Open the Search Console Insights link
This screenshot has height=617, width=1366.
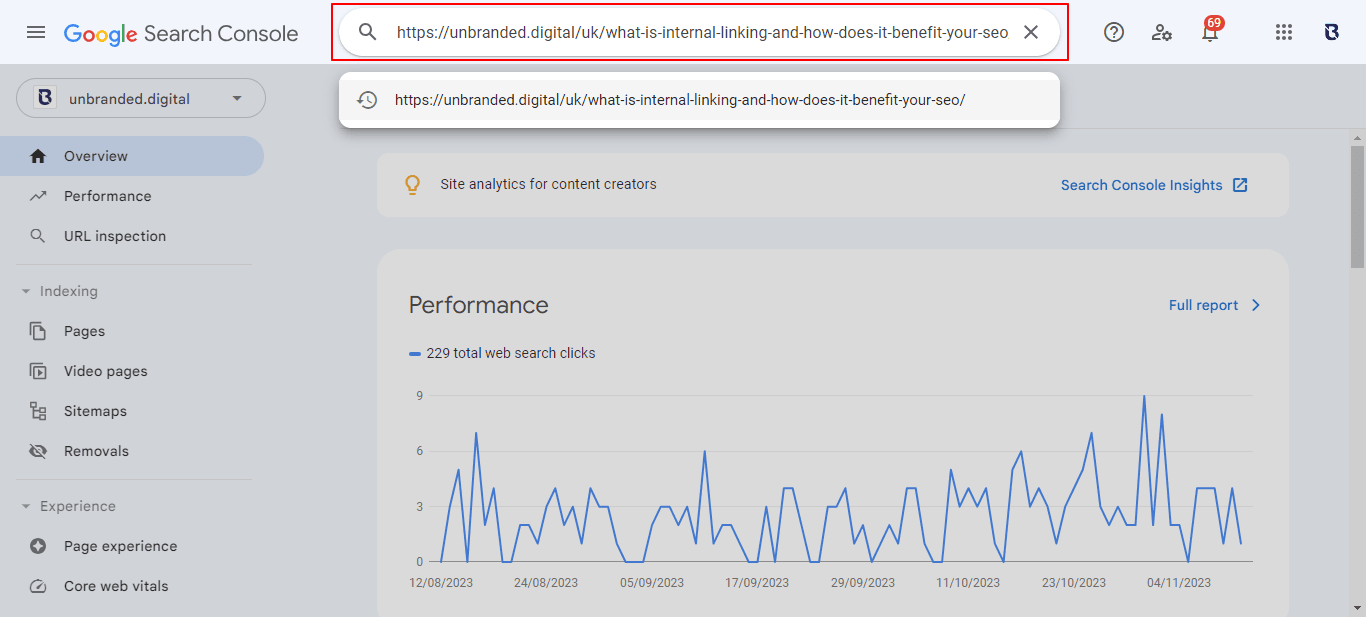1154,185
